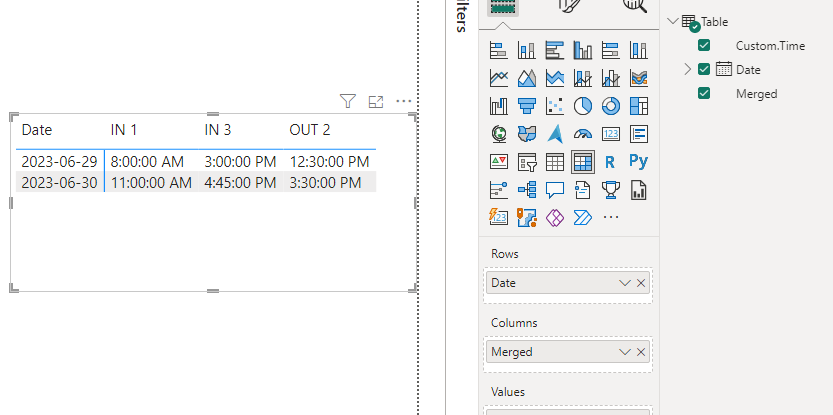Open the Merged field dropdown in Columns
This screenshot has height=415, width=833.
625,352
